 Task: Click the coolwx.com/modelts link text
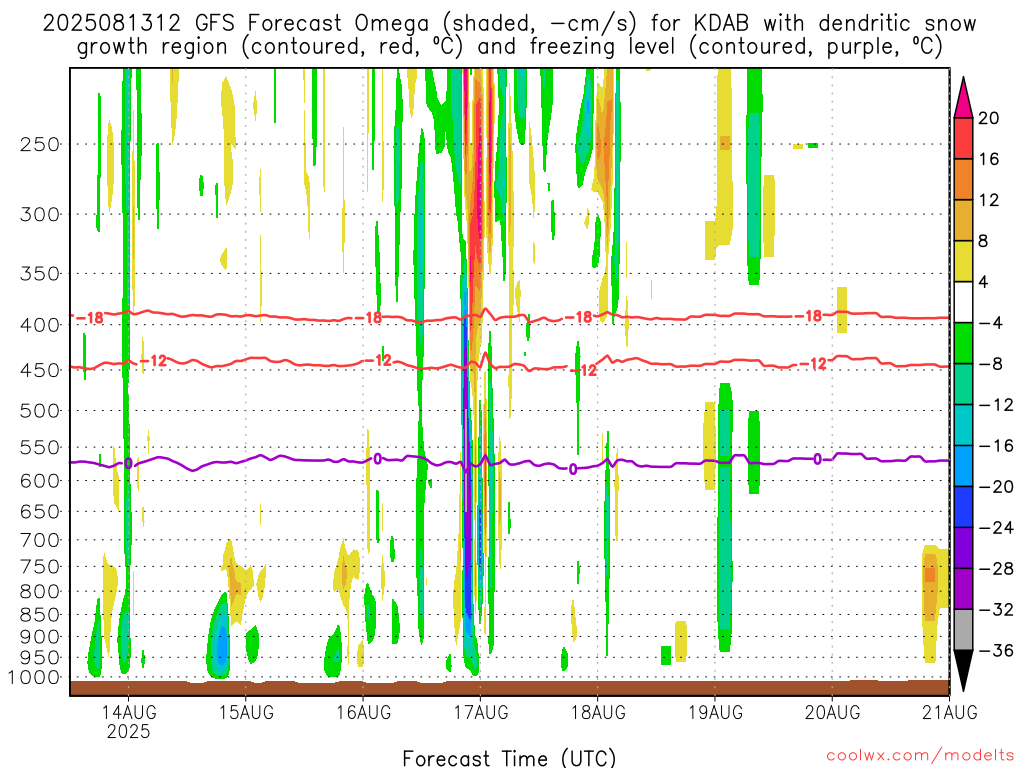[920, 755]
